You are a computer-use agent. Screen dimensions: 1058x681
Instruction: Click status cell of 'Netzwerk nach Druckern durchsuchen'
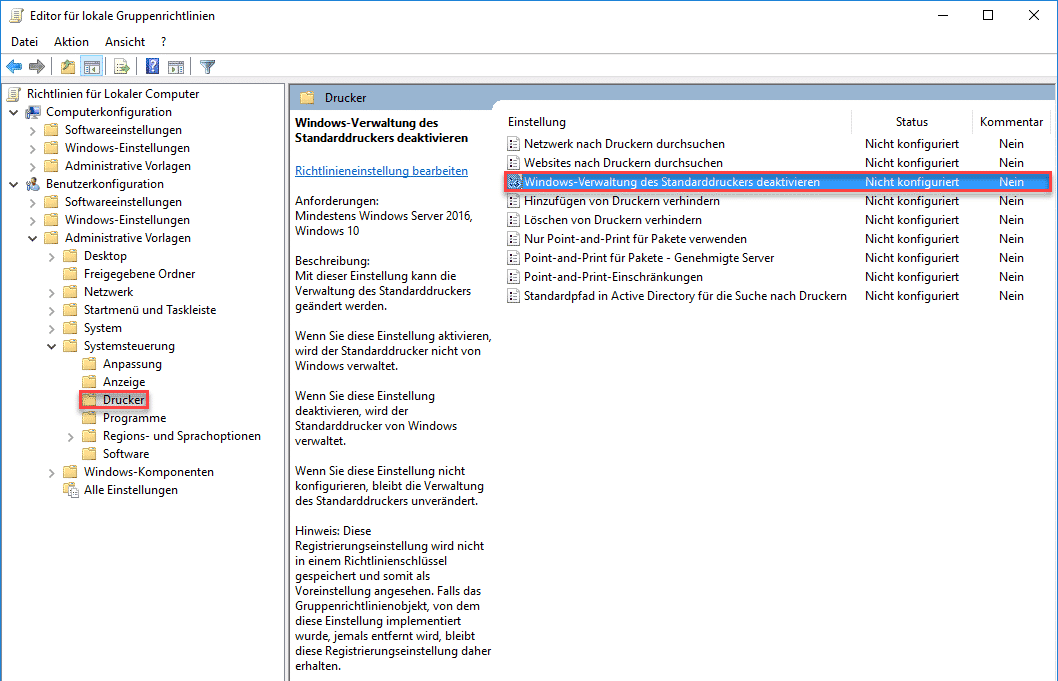(912, 144)
